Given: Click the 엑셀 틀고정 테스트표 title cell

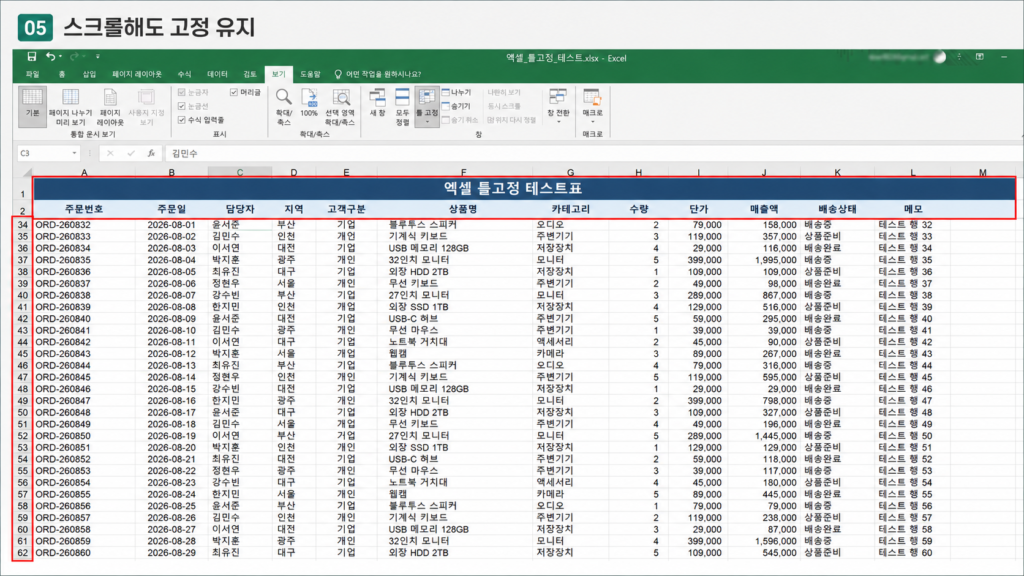Looking at the screenshot, I should pyautogui.click(x=512, y=189).
